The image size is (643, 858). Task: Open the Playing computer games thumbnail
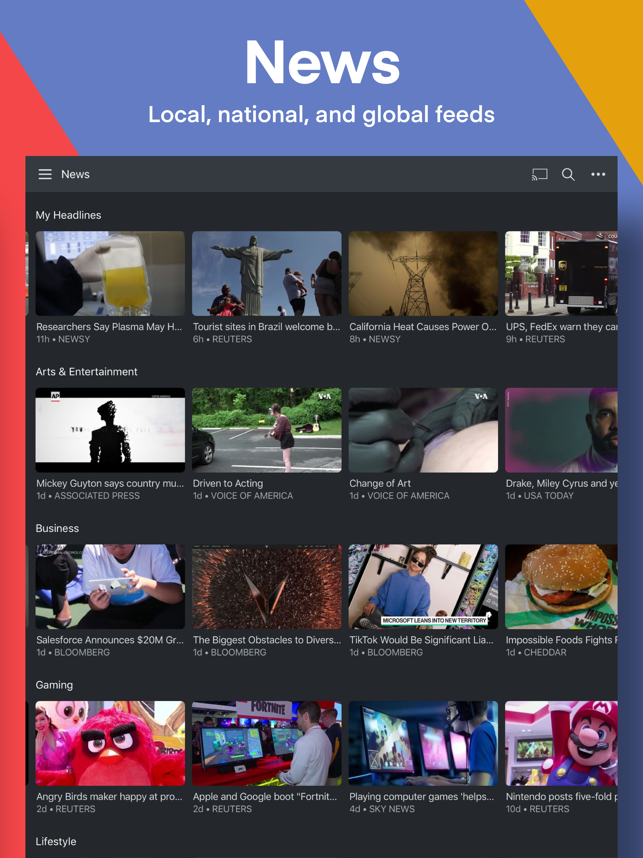click(423, 743)
